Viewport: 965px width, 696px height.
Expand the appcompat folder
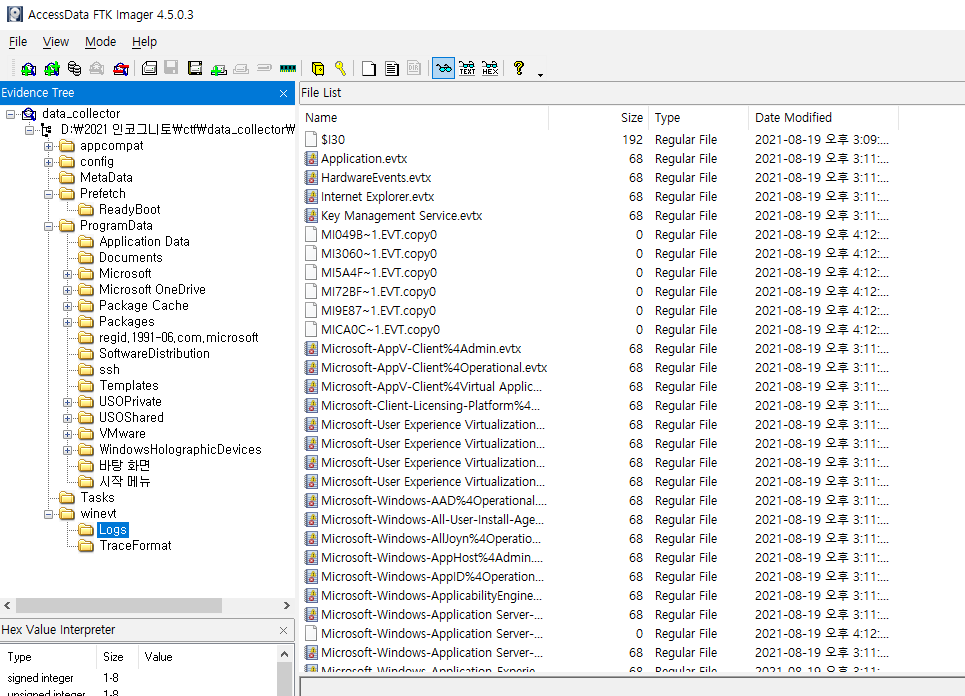[x=49, y=146]
